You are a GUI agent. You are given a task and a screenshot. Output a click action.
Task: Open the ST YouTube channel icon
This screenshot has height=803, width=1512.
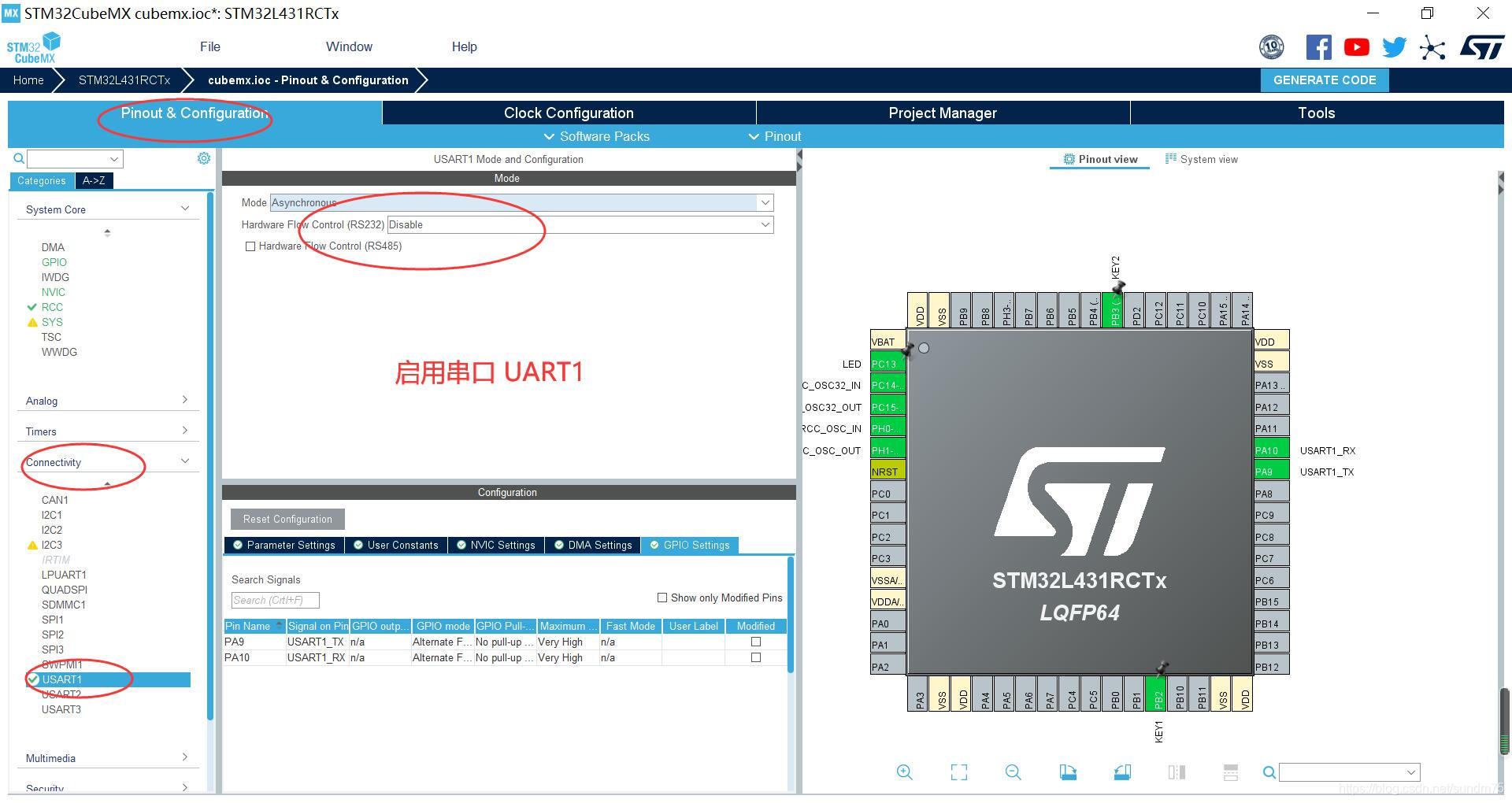(1356, 47)
